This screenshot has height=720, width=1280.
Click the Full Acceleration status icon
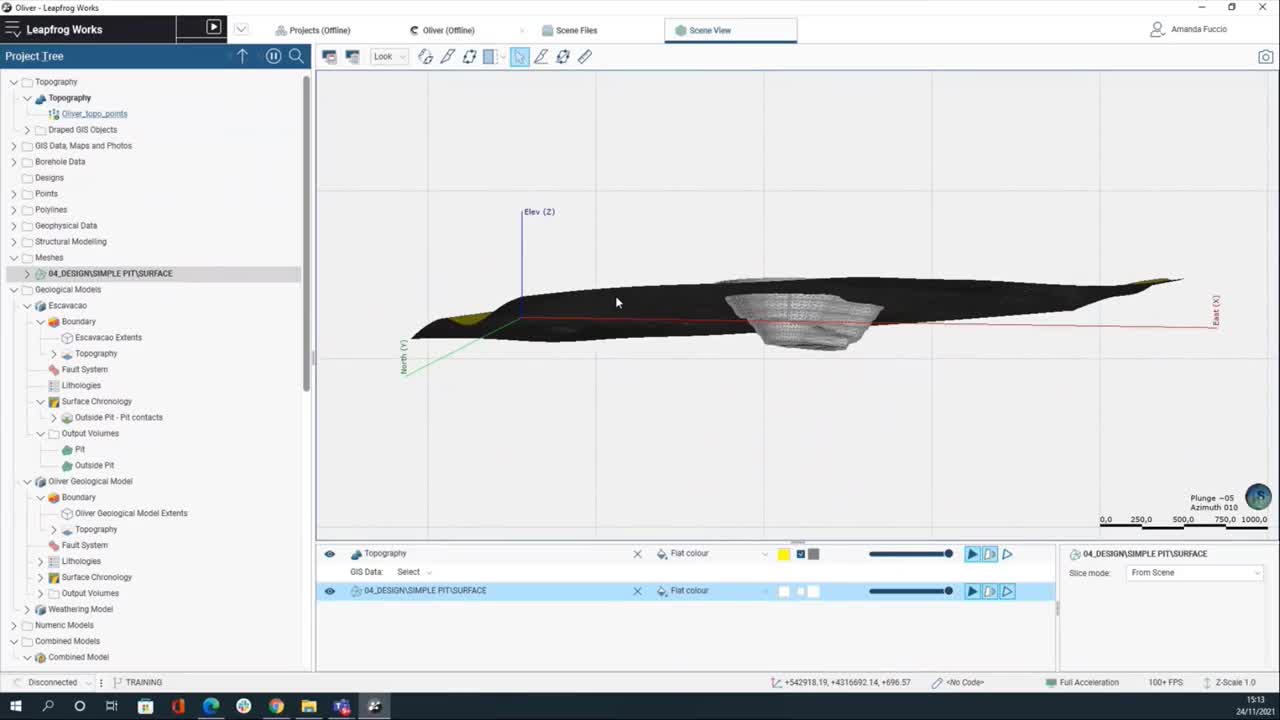(1050, 682)
